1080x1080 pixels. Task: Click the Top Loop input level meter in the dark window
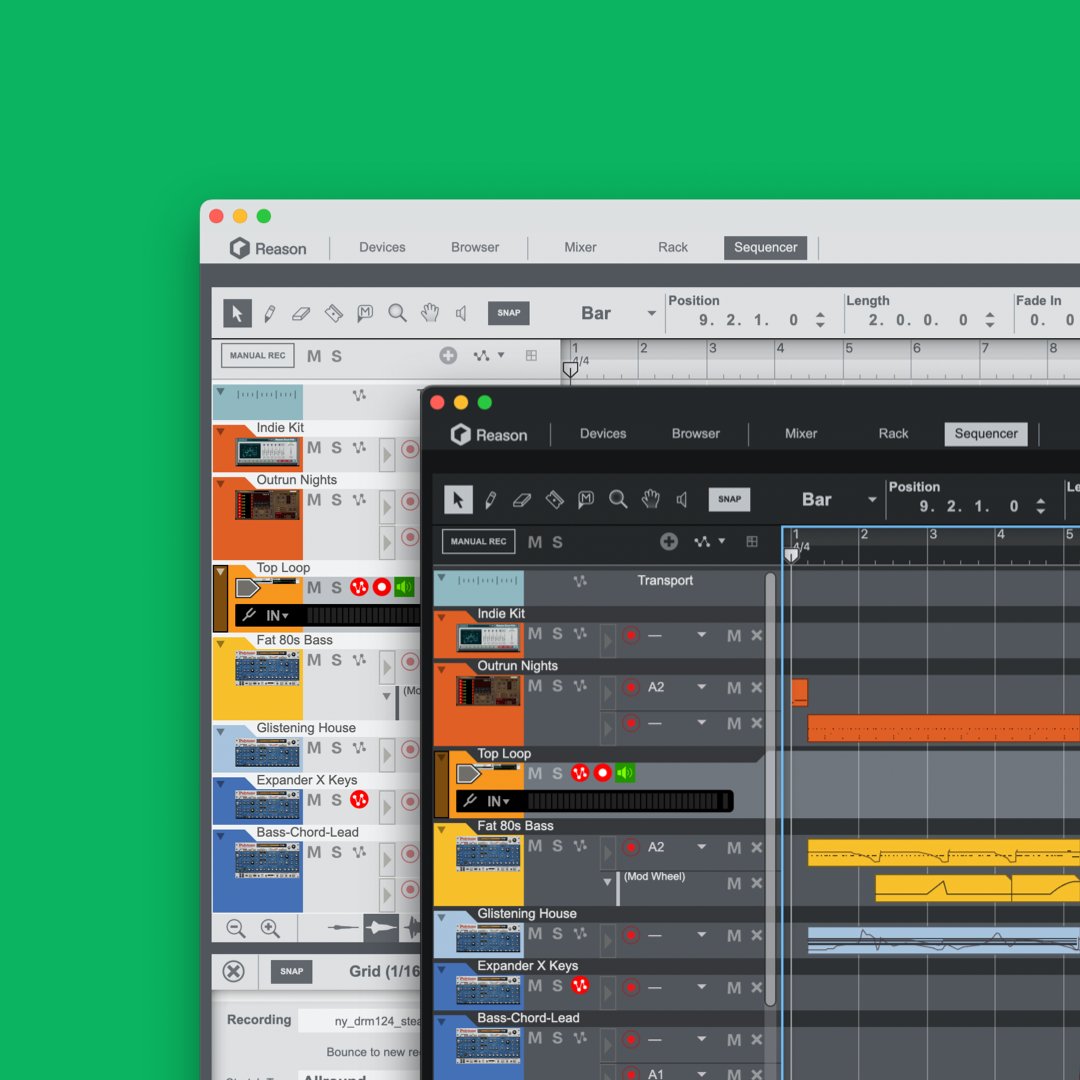click(627, 801)
